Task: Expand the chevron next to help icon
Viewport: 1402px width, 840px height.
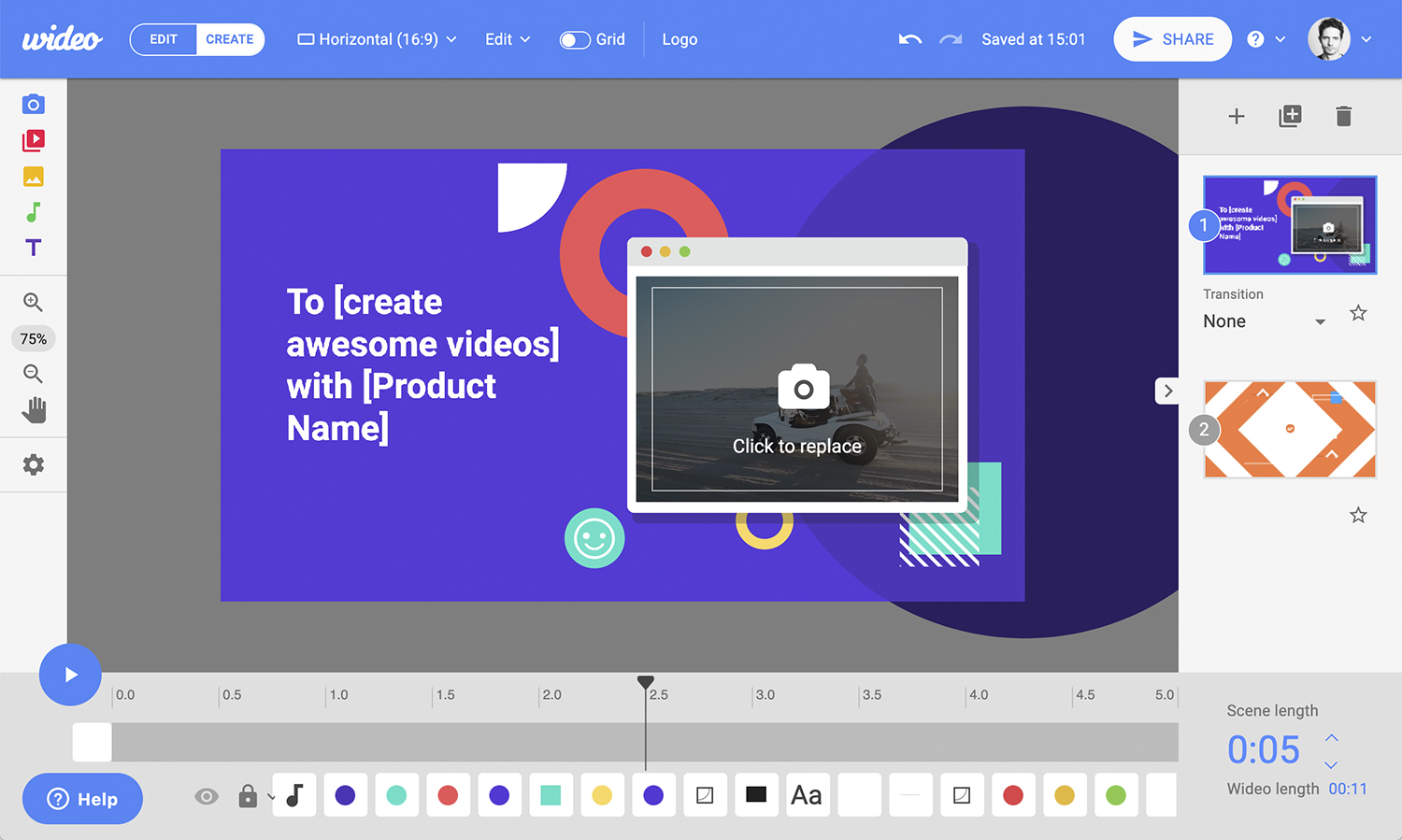Action: click(x=1280, y=39)
